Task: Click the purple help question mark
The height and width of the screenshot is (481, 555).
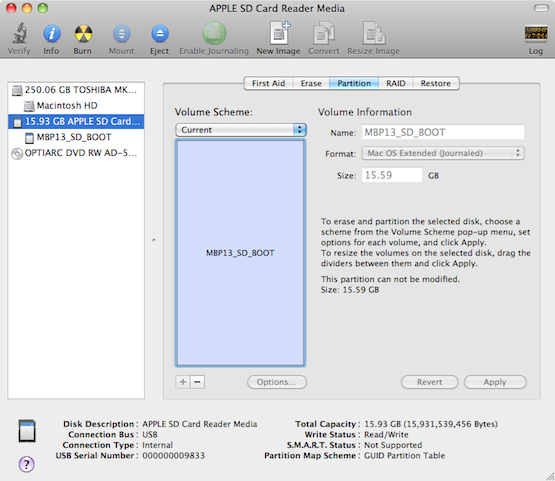Action: 27,464
